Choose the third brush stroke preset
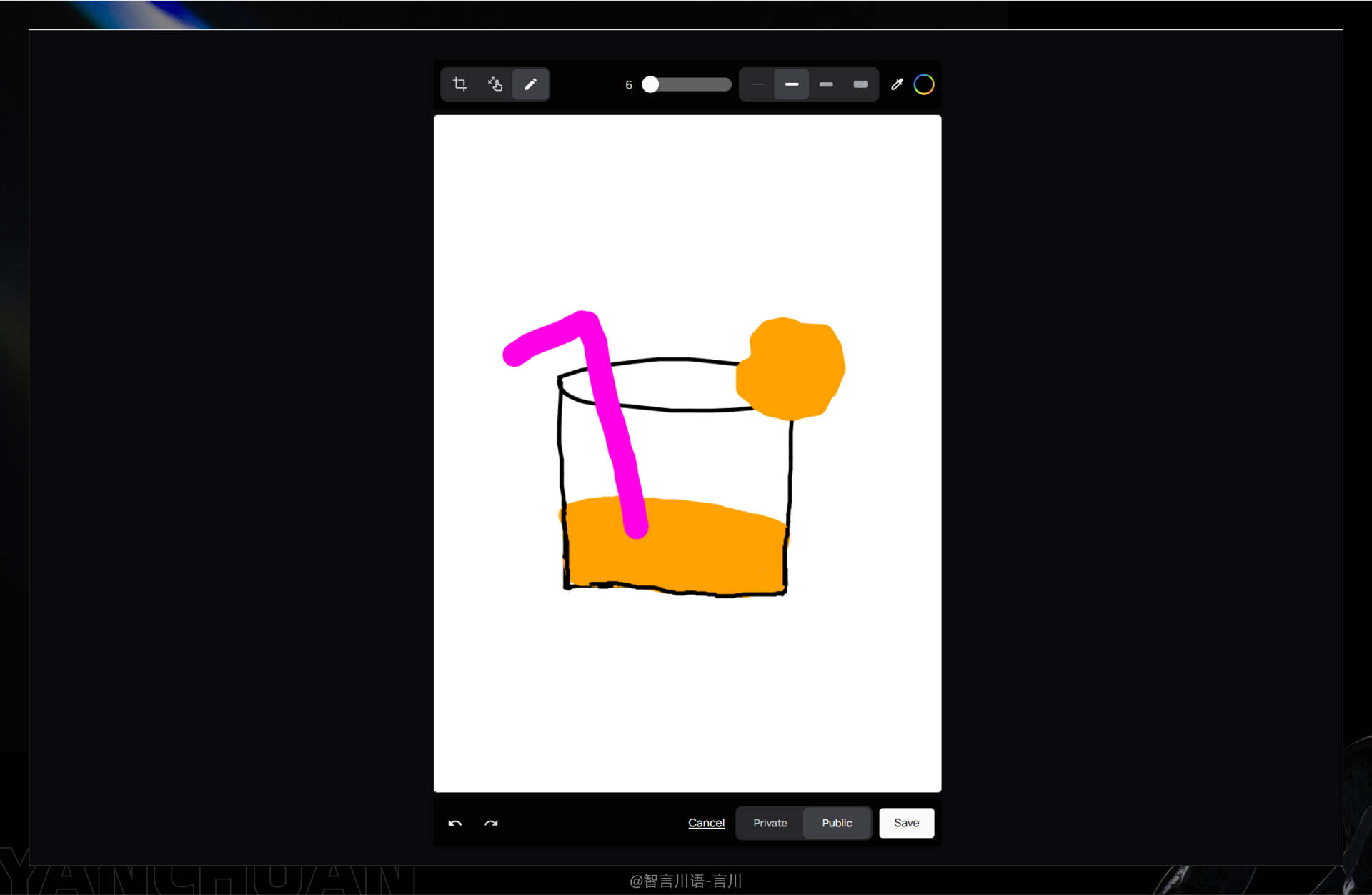Image resolution: width=1372 pixels, height=895 pixels. click(x=826, y=84)
